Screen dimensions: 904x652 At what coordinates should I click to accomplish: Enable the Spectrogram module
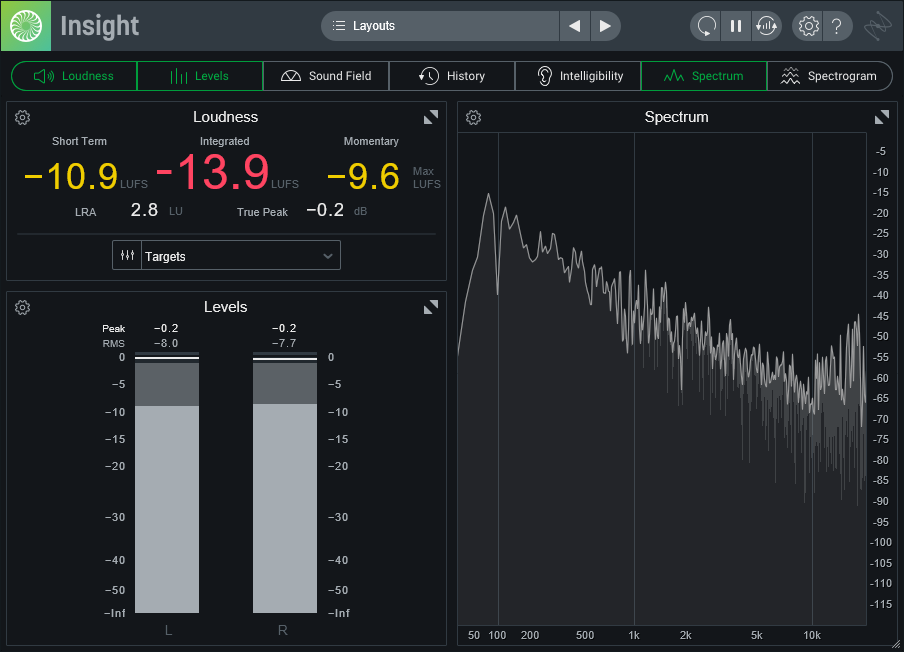point(830,76)
